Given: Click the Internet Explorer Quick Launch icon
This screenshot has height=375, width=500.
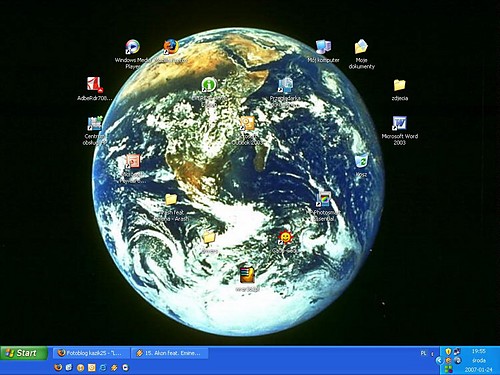Looking at the screenshot, I should (x=103, y=368).
